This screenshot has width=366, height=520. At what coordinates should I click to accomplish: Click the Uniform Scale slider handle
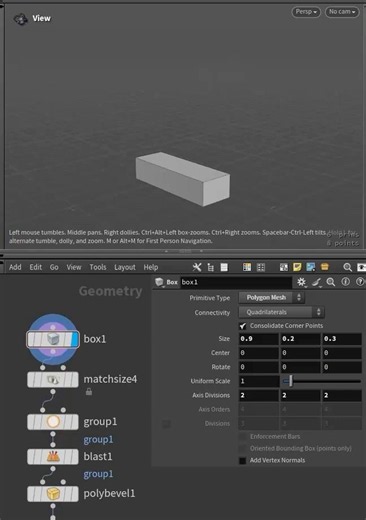click(x=291, y=381)
